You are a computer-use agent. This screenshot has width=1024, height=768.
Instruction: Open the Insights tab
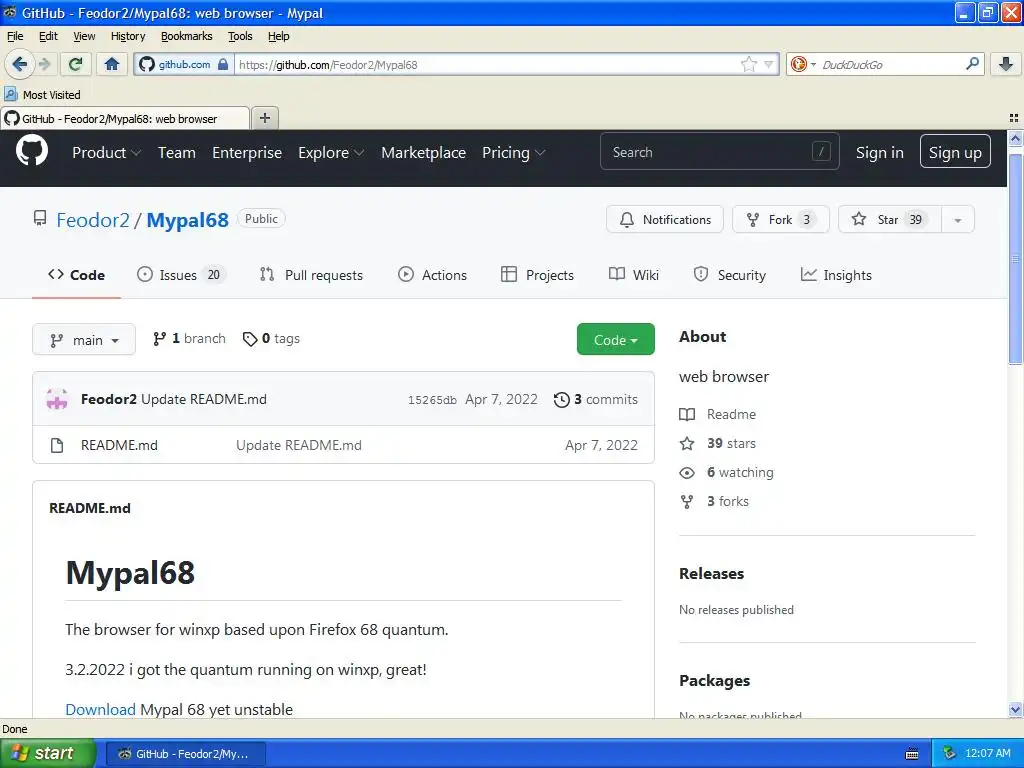tap(837, 275)
